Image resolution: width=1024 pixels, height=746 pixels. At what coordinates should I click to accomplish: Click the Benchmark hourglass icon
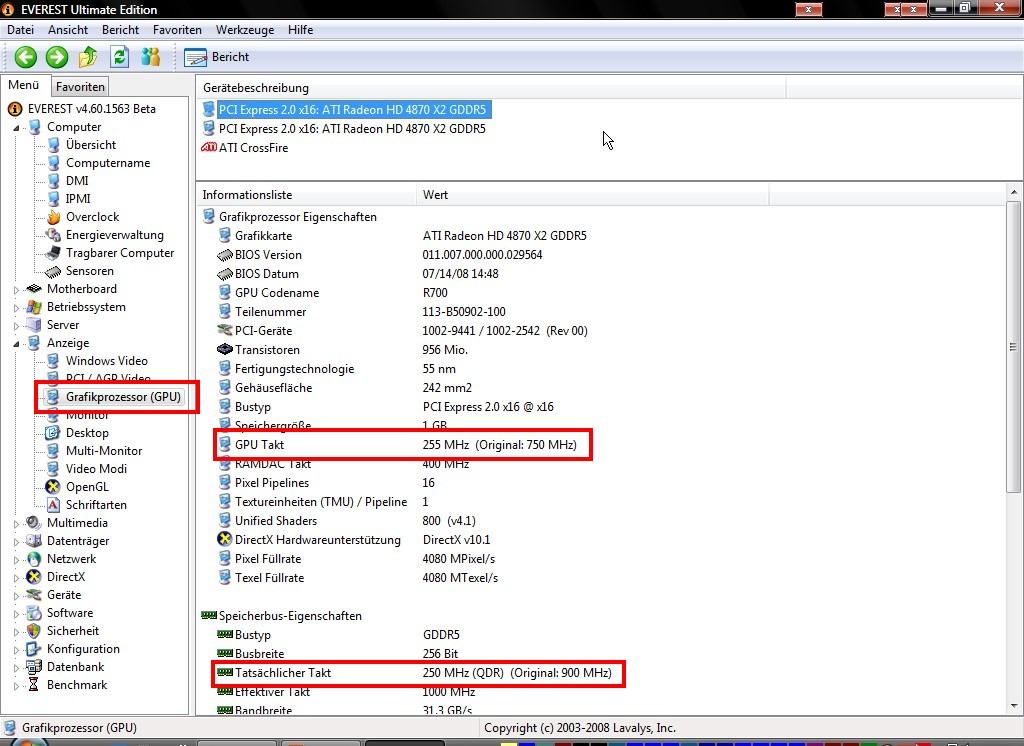point(33,685)
